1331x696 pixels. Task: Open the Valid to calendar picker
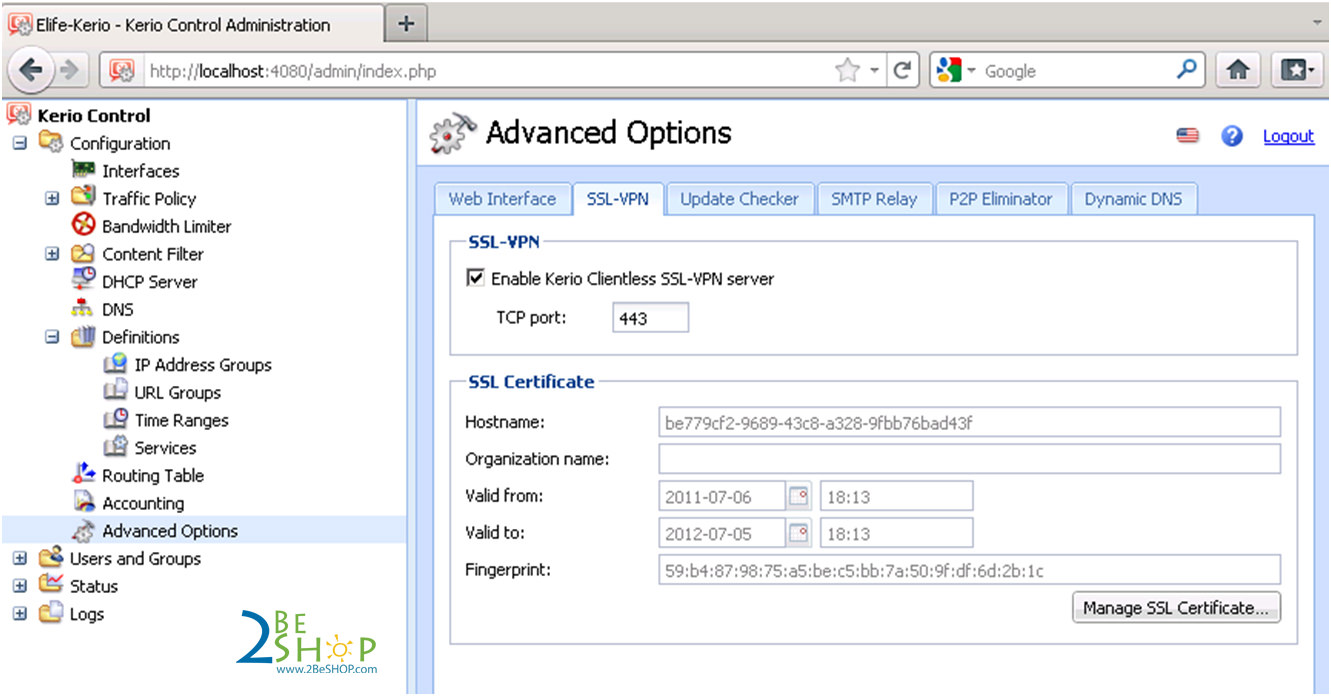coord(799,533)
